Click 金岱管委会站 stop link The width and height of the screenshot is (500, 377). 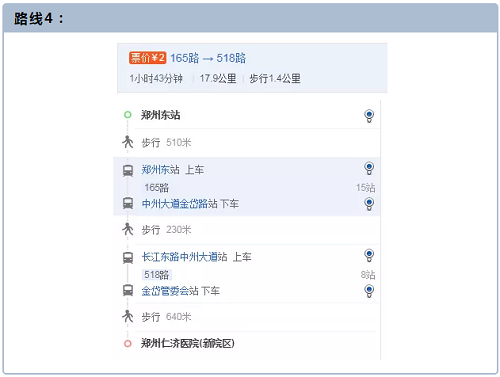[170, 291]
